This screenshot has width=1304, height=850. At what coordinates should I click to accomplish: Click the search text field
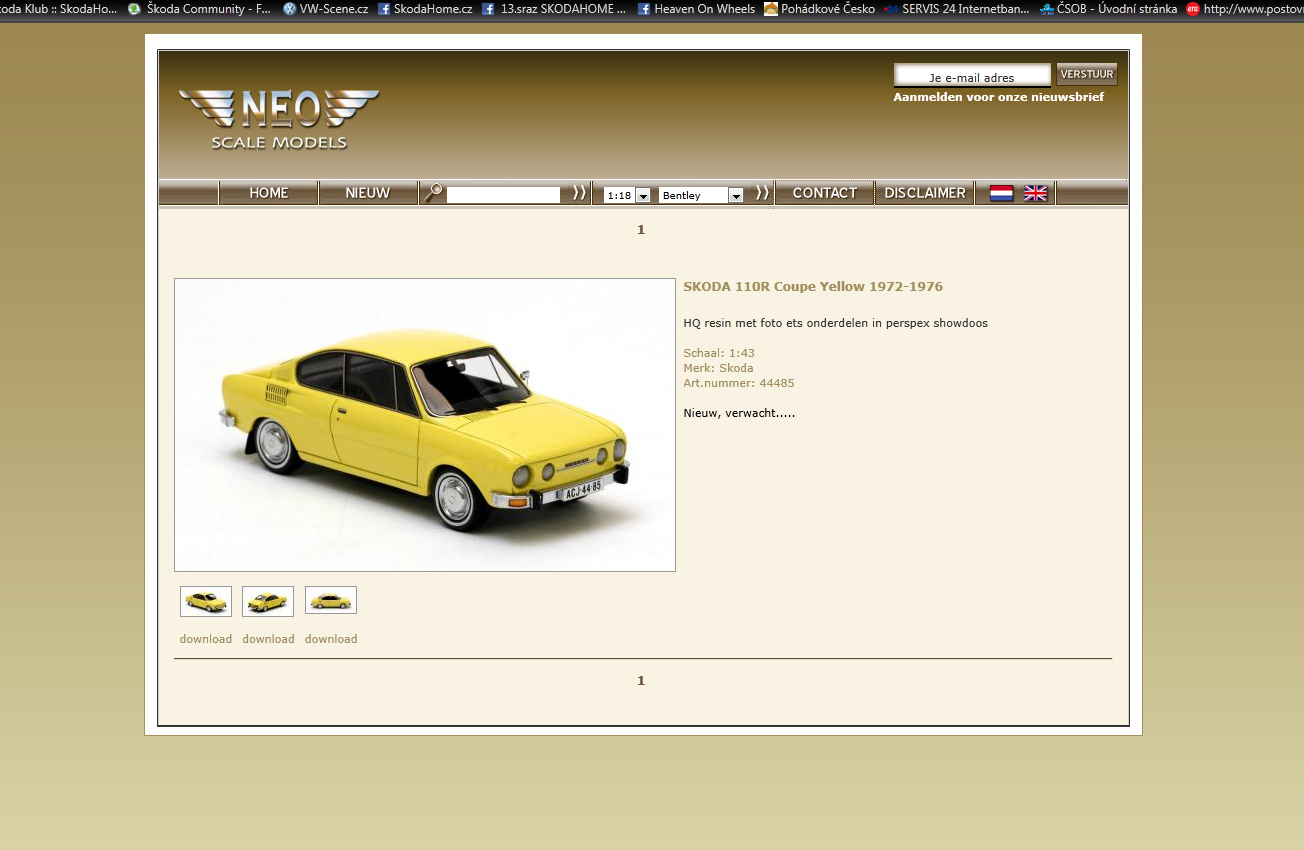coord(503,195)
